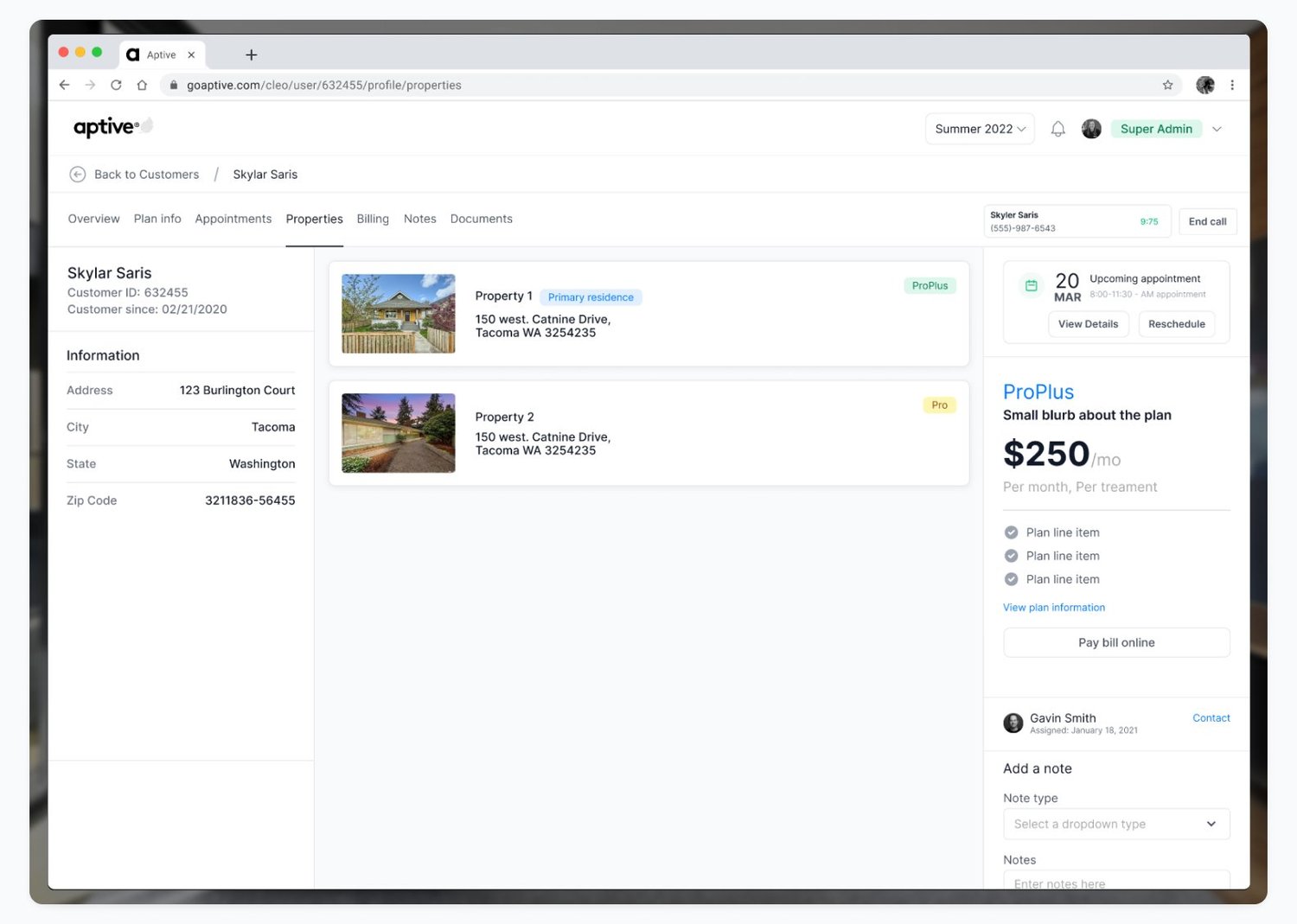Click the Property 1 house thumbnail
The height and width of the screenshot is (924, 1297).
(x=399, y=314)
